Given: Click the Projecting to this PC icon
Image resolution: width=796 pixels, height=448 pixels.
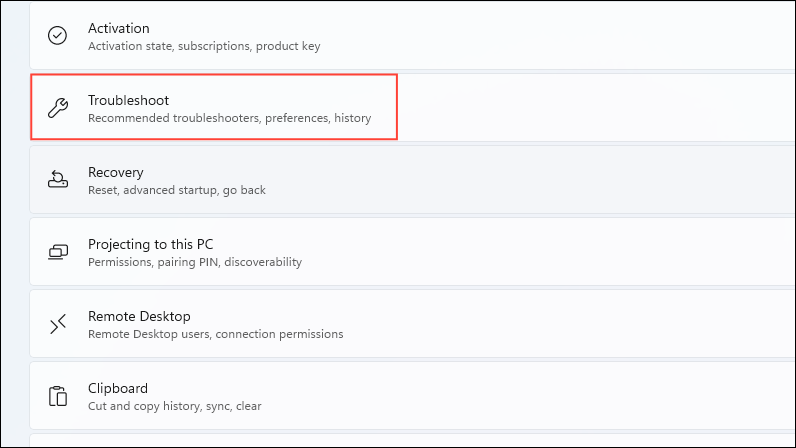Looking at the screenshot, I should pos(58,252).
